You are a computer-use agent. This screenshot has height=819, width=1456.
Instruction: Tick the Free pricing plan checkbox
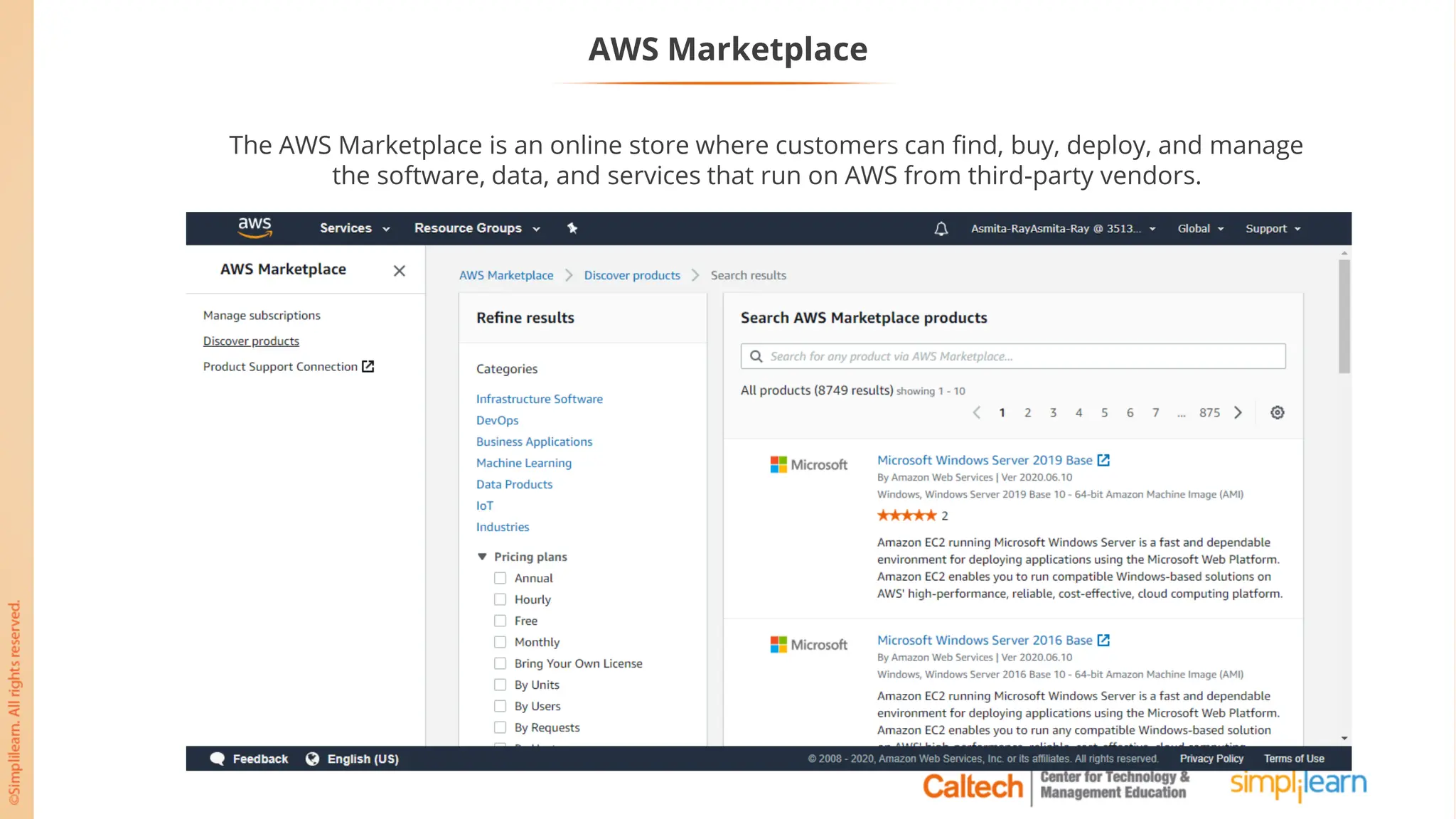click(x=500, y=621)
